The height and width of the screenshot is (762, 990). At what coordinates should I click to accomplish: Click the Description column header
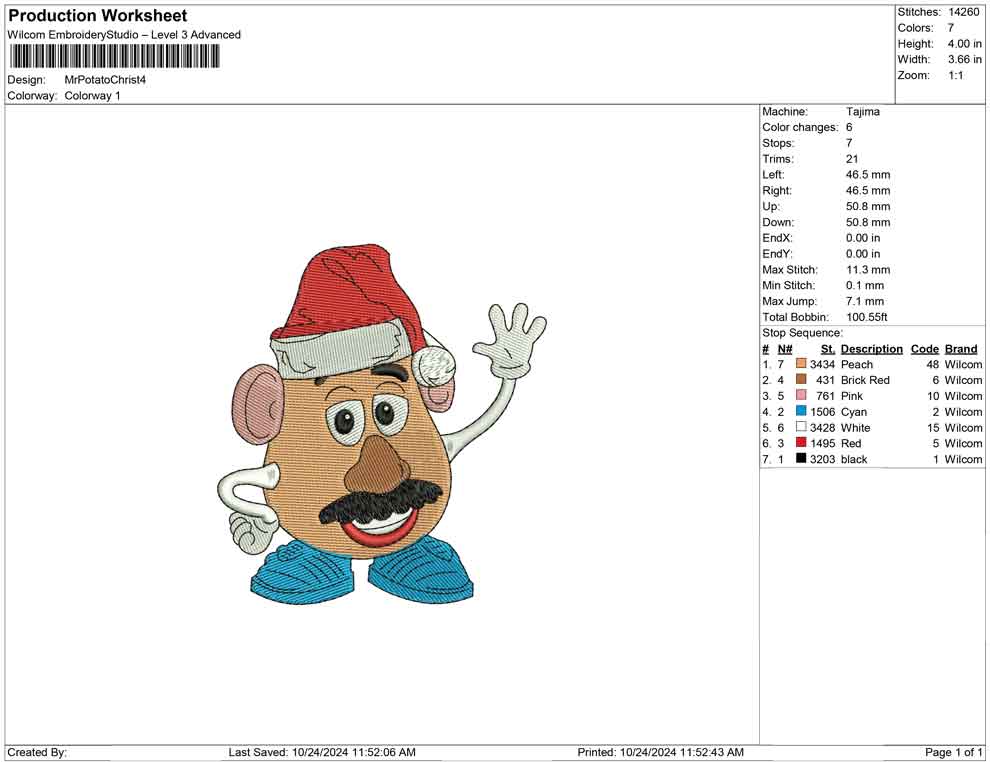pos(871,348)
